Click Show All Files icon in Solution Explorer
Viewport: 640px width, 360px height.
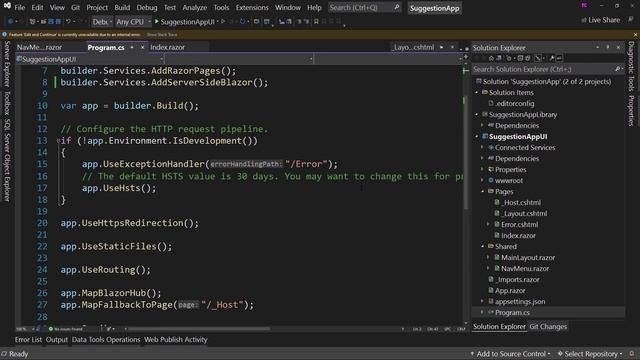coord(528,58)
